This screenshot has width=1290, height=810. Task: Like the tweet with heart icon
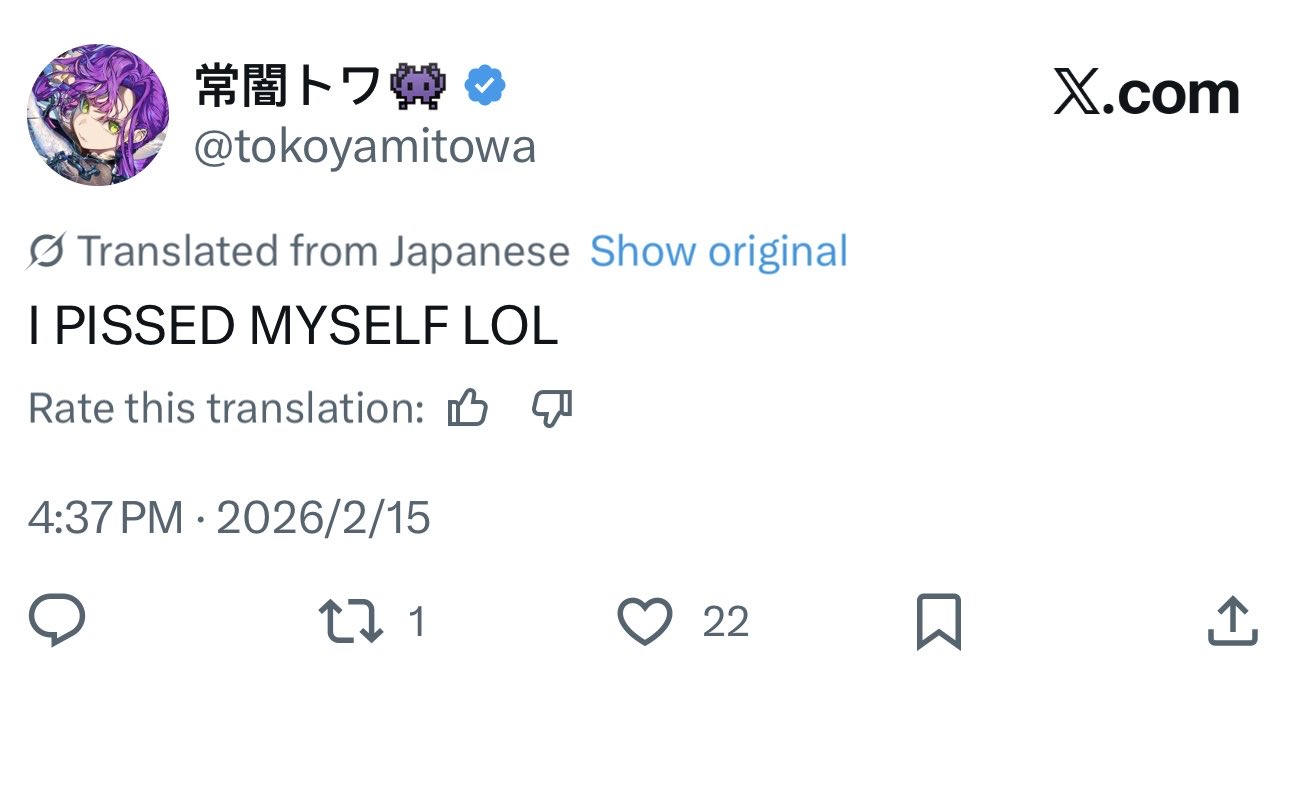[645, 621]
